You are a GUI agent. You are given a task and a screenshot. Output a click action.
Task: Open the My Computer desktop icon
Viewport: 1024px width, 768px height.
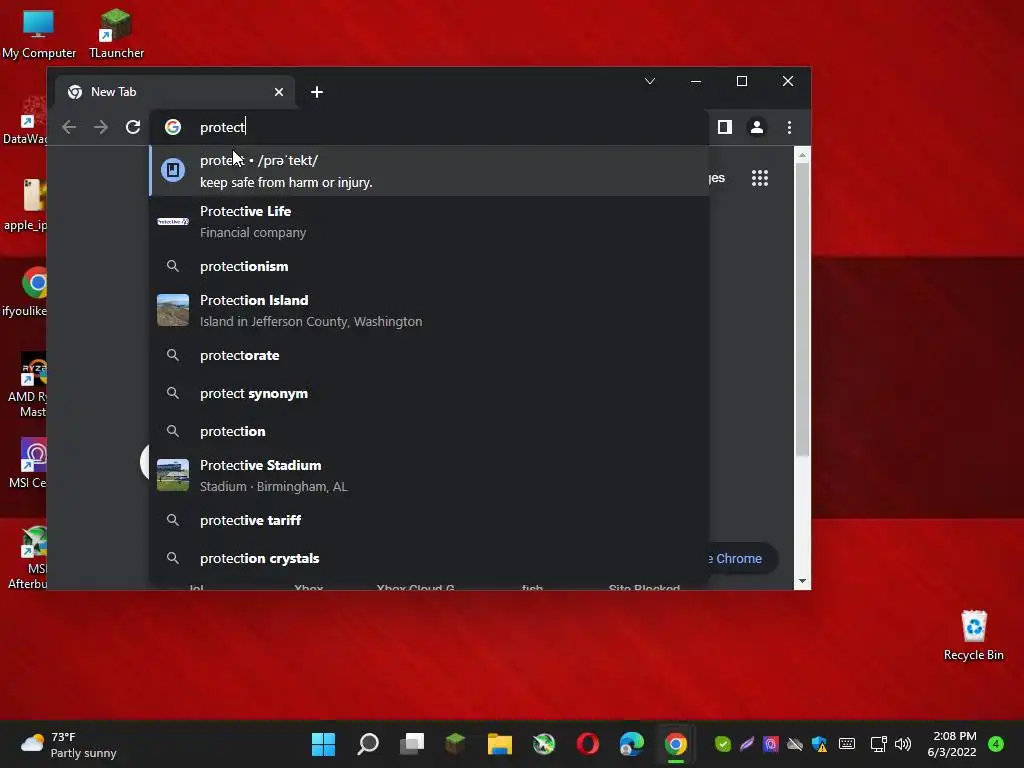(x=39, y=35)
